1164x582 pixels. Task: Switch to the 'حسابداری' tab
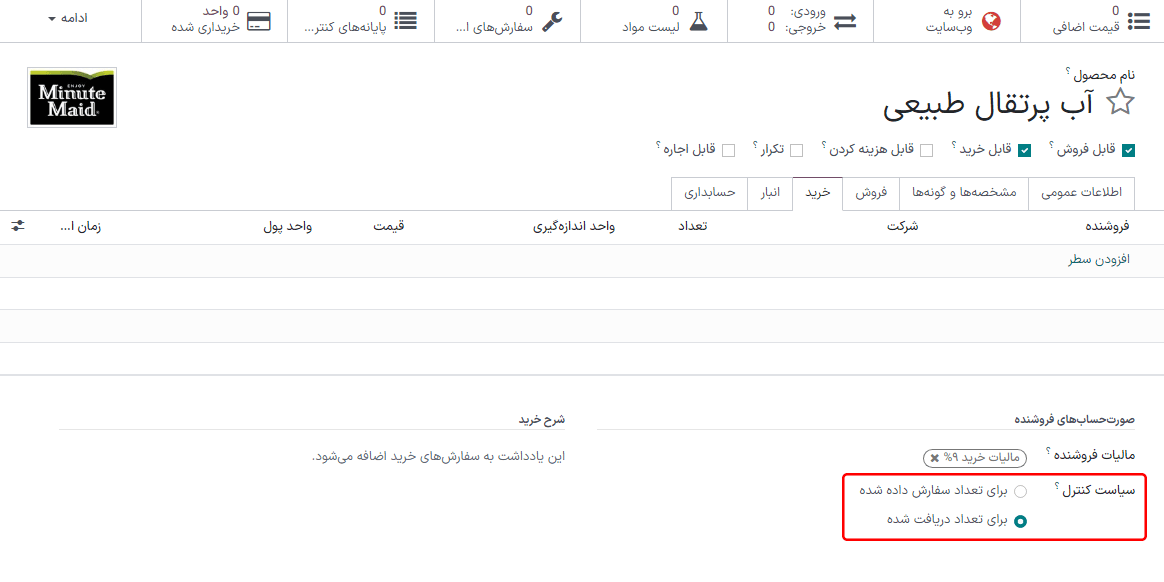pos(709,193)
